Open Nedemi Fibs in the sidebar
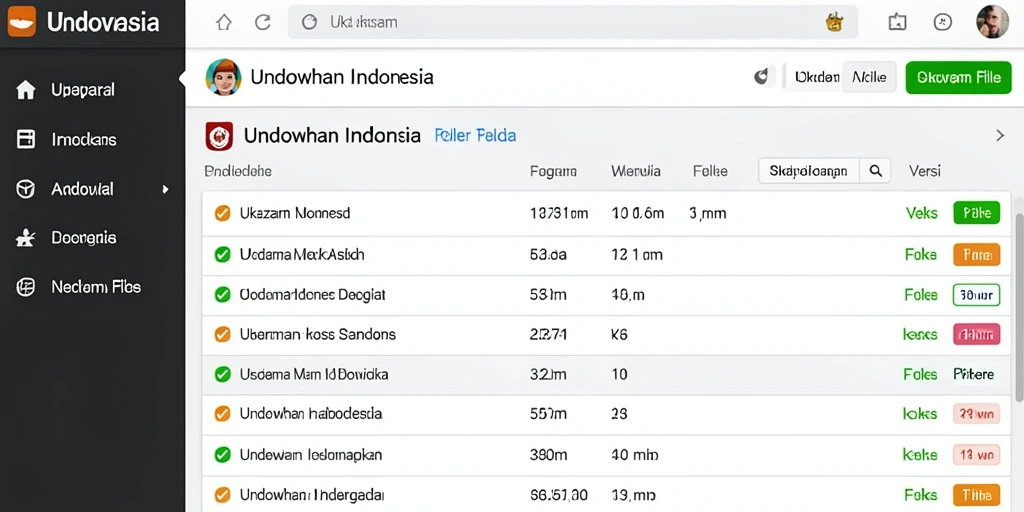This screenshot has height=512, width=1024. [x=96, y=287]
